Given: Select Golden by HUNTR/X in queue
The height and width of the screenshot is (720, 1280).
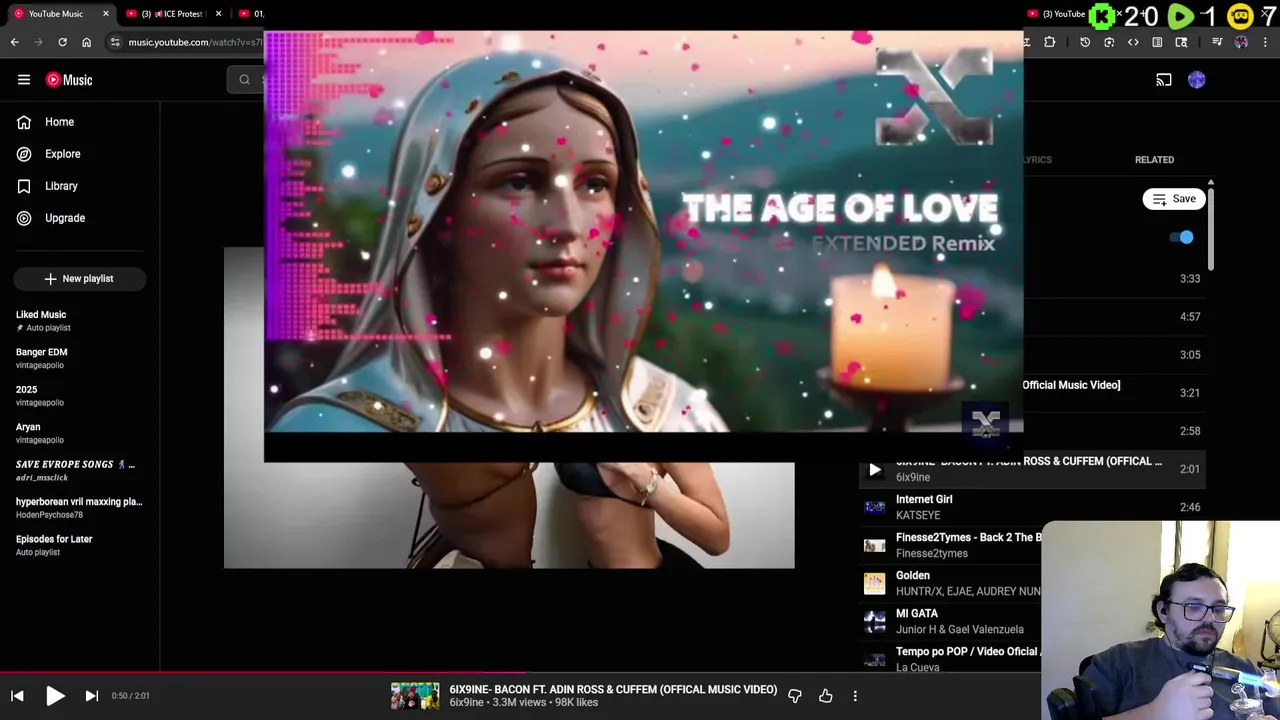Looking at the screenshot, I should coord(950,583).
